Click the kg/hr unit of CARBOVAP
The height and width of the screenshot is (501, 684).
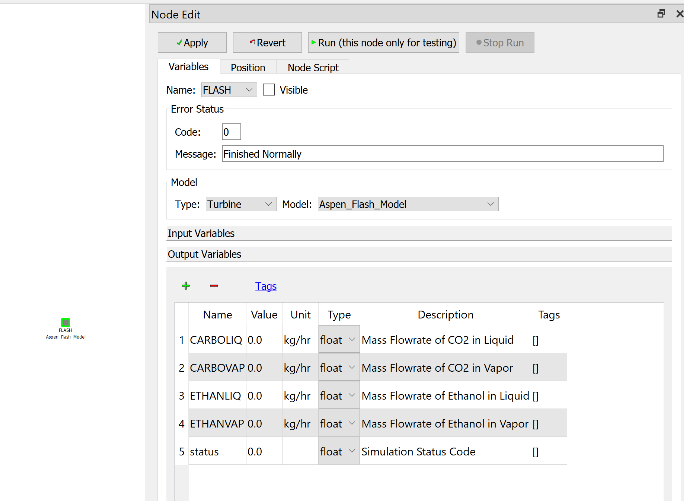[x=300, y=368]
